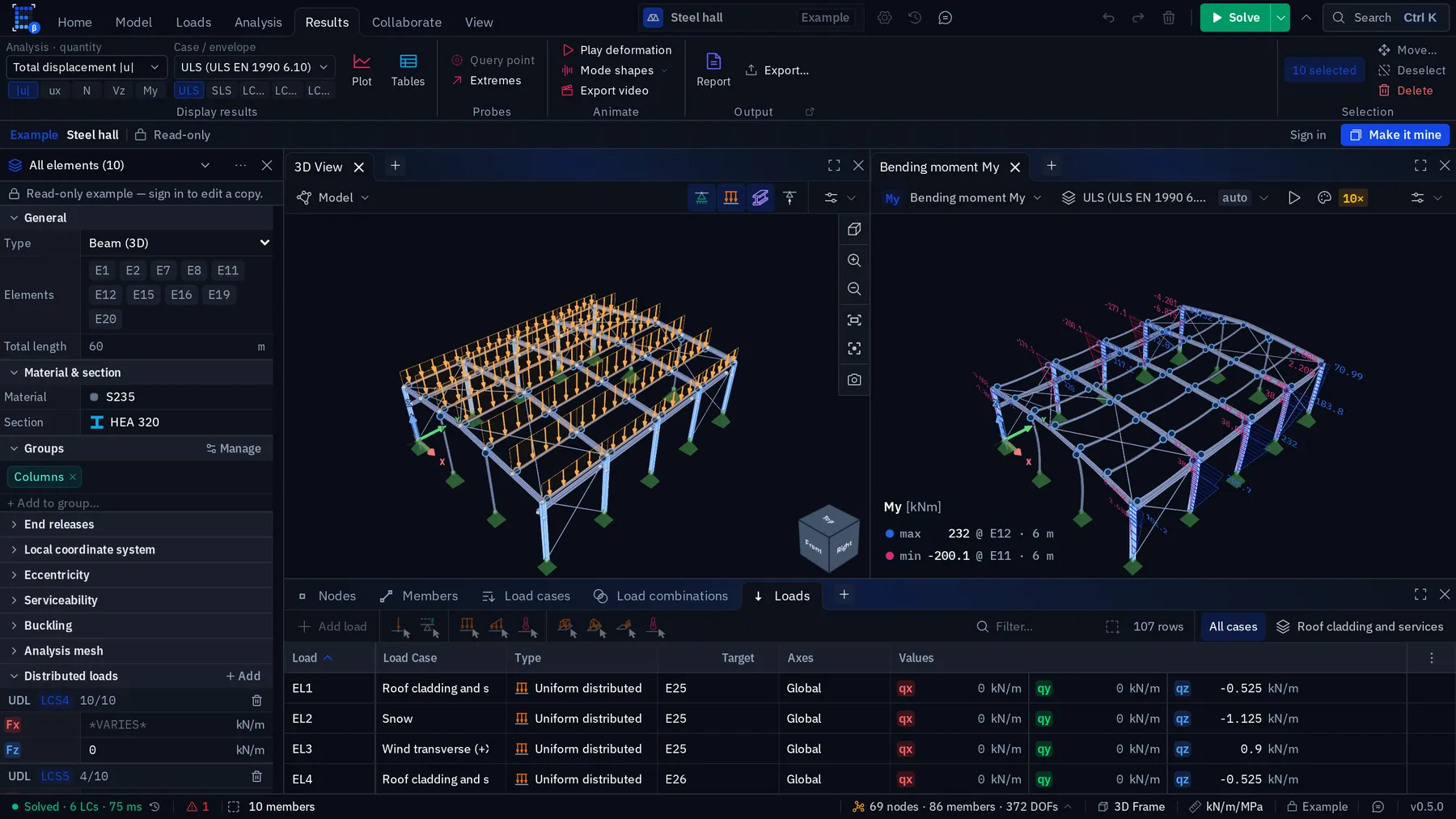Expand the End releases section
The image size is (1456, 819).
(136, 524)
